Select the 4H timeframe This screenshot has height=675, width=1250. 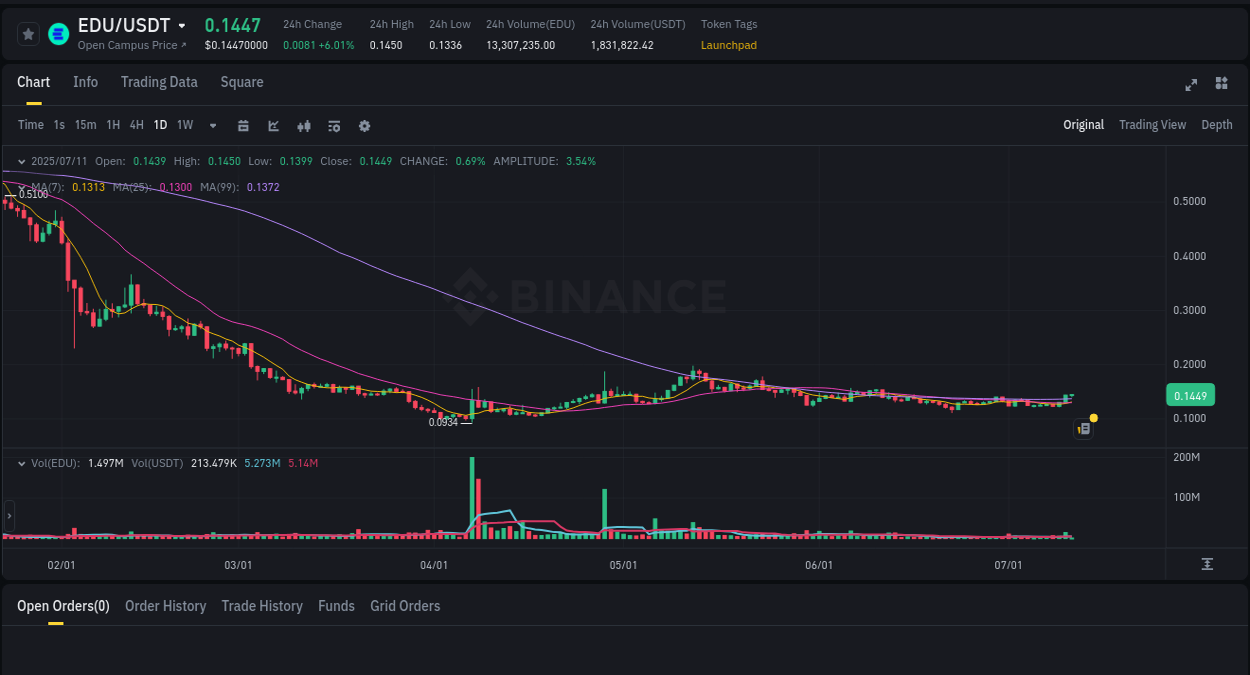136,125
